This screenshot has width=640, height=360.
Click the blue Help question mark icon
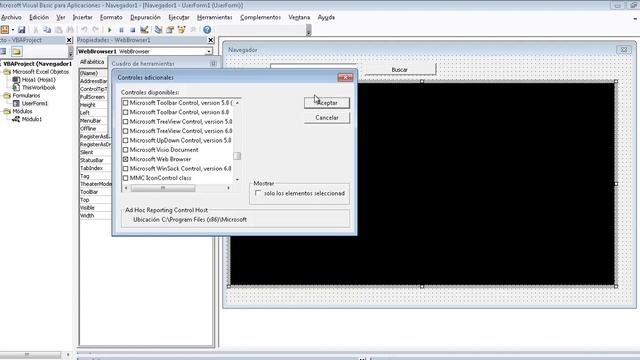tap(207, 30)
